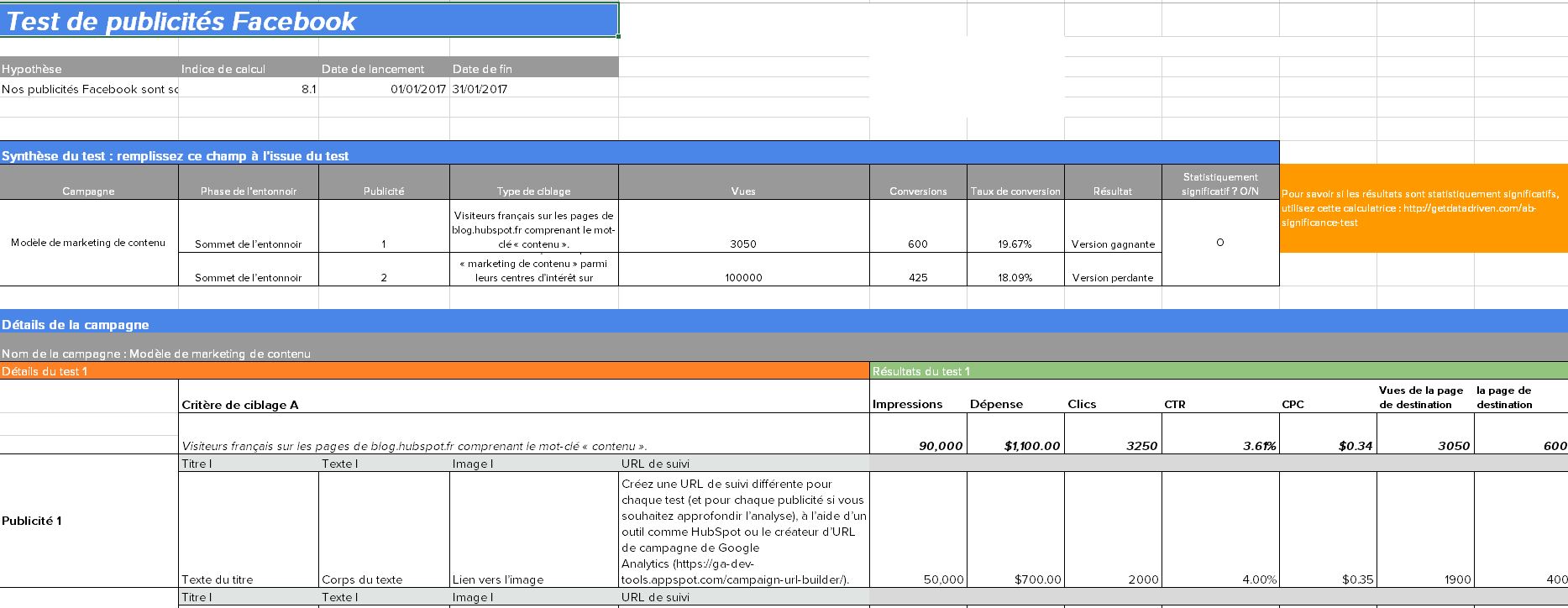Screen dimensions: 1568x608
Task: Click the orange note about the significance calculator
Action: 1424,208
